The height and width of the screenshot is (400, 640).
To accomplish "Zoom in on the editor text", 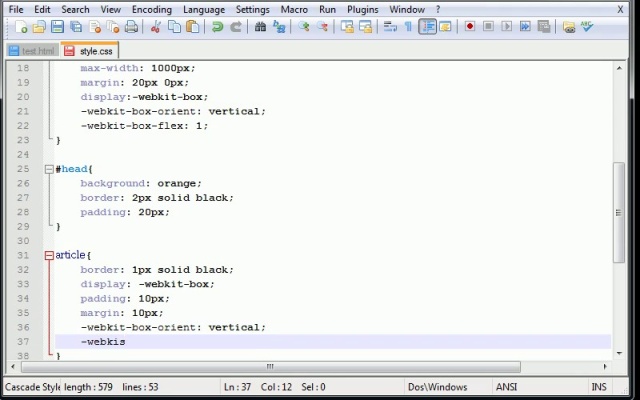I will point(303,27).
